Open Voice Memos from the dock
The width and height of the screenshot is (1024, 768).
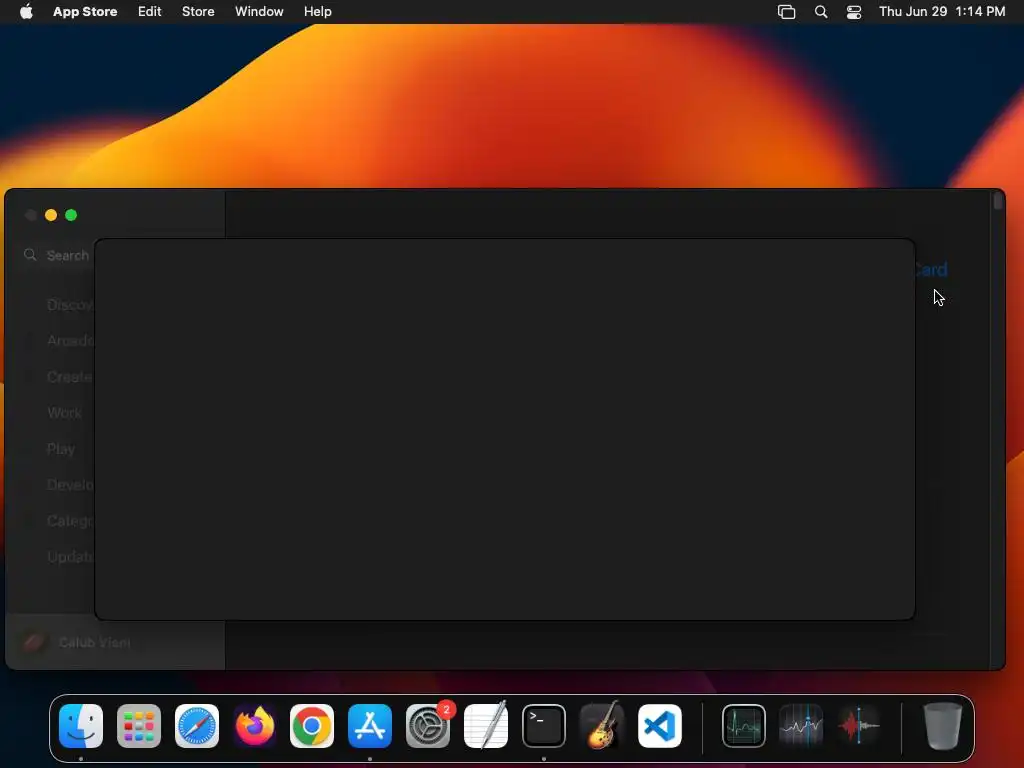pyautogui.click(x=859, y=726)
